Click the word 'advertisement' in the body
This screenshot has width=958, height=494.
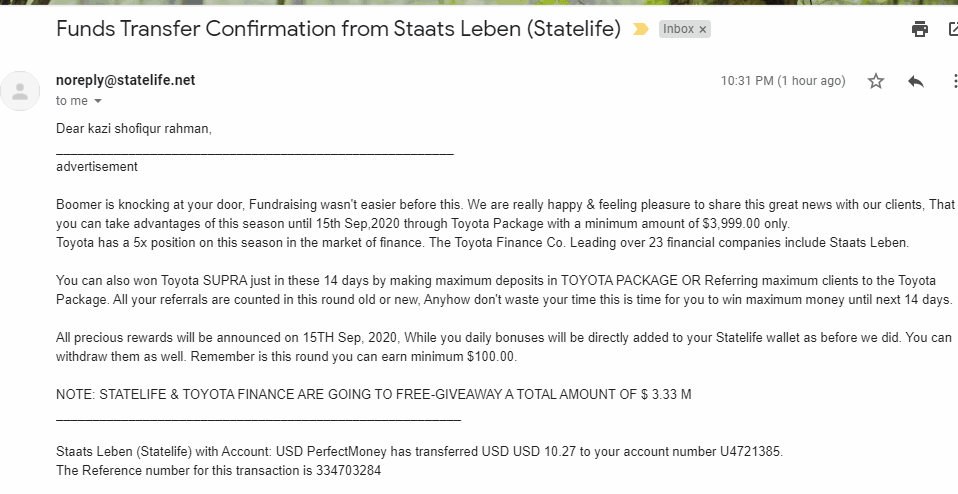97,167
